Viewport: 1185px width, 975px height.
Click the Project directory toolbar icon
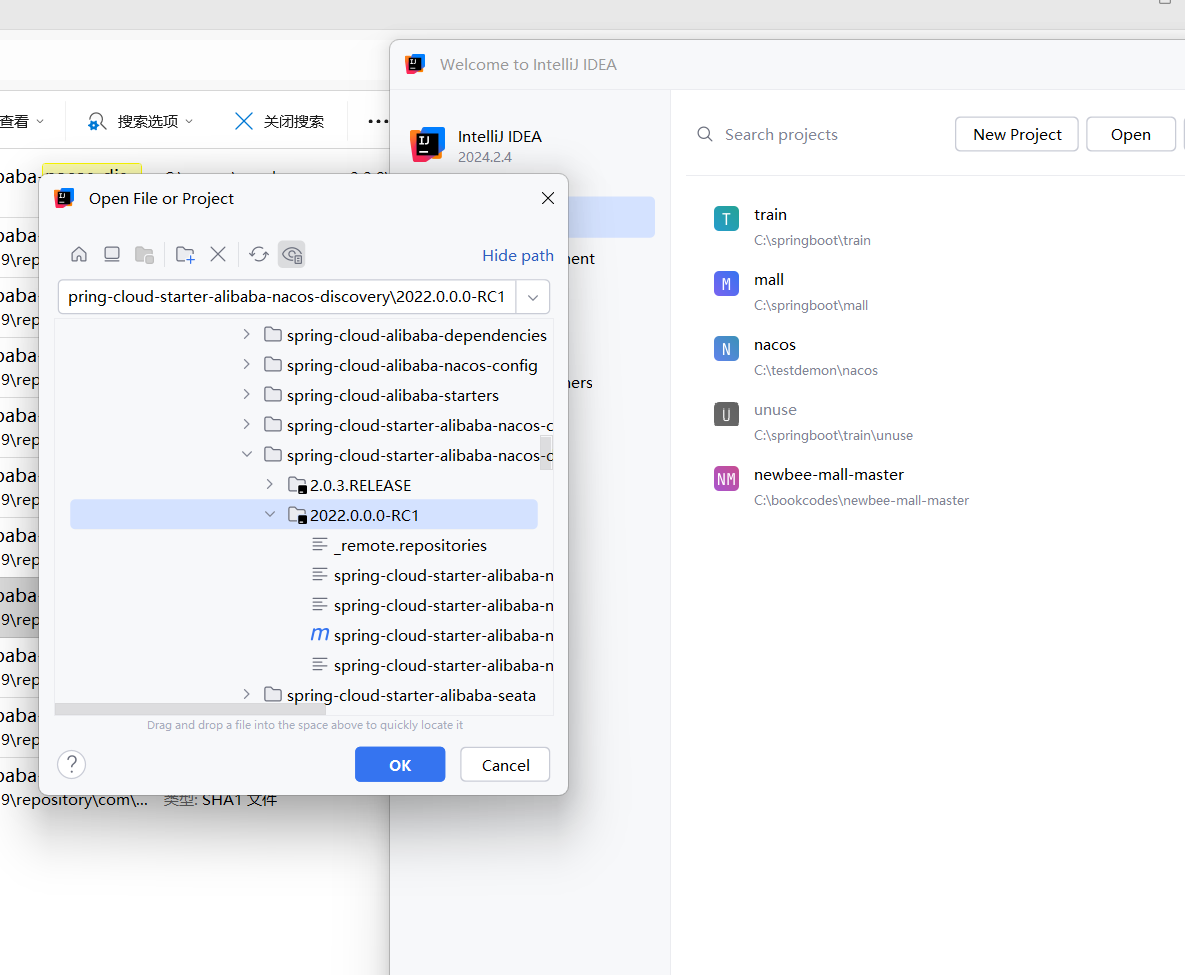(144, 255)
